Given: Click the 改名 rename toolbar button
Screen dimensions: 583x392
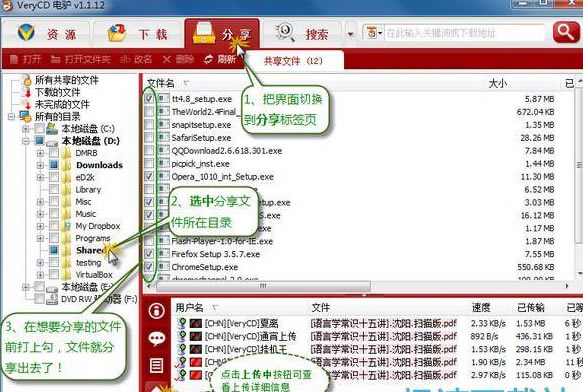Looking at the screenshot, I should [x=136, y=60].
